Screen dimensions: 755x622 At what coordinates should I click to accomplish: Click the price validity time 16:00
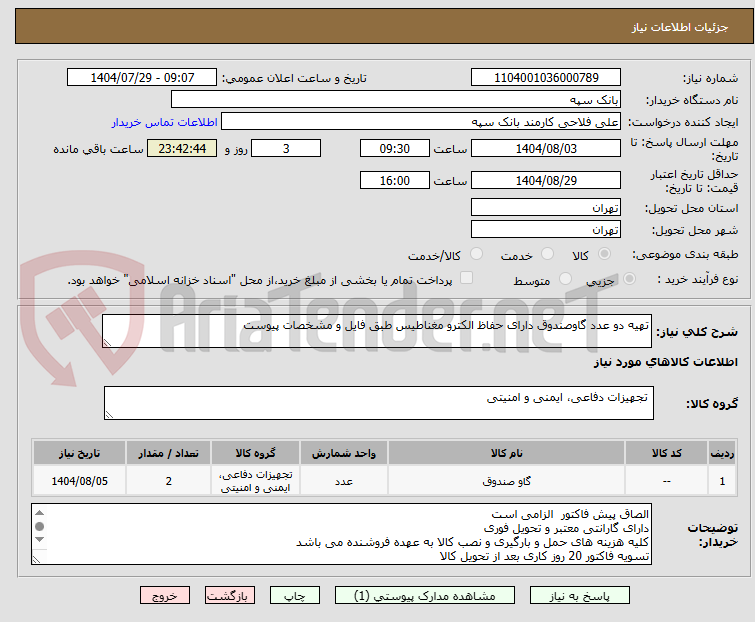point(394,180)
